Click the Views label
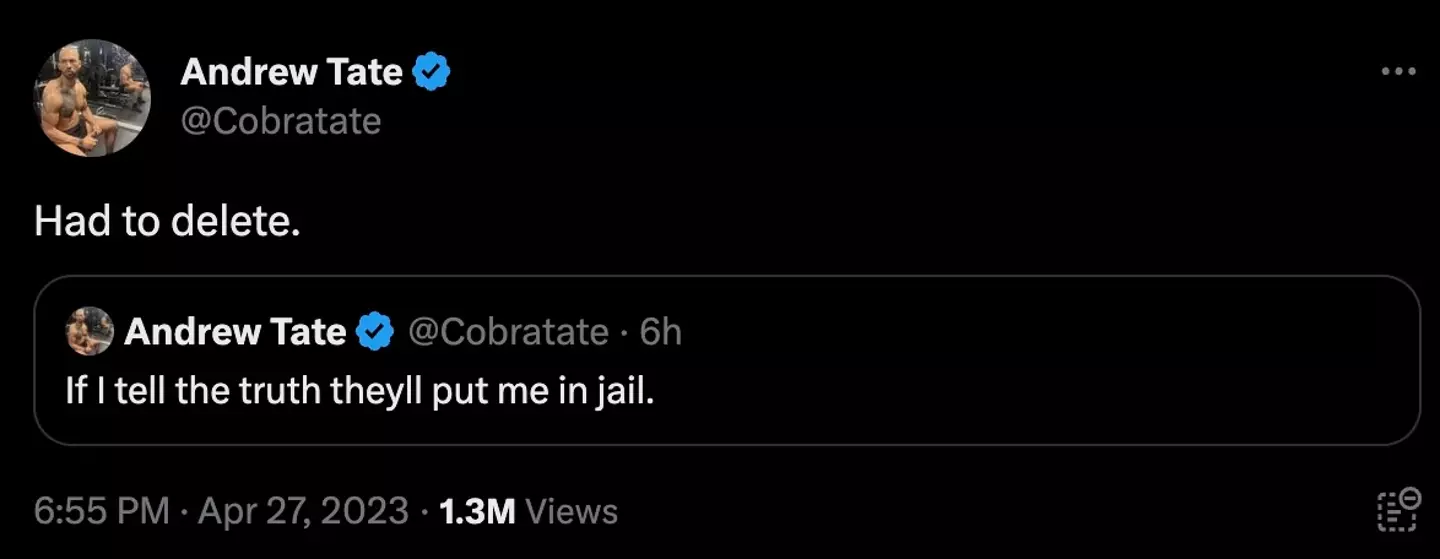Screen dimensions: 1440x559 tap(571, 511)
